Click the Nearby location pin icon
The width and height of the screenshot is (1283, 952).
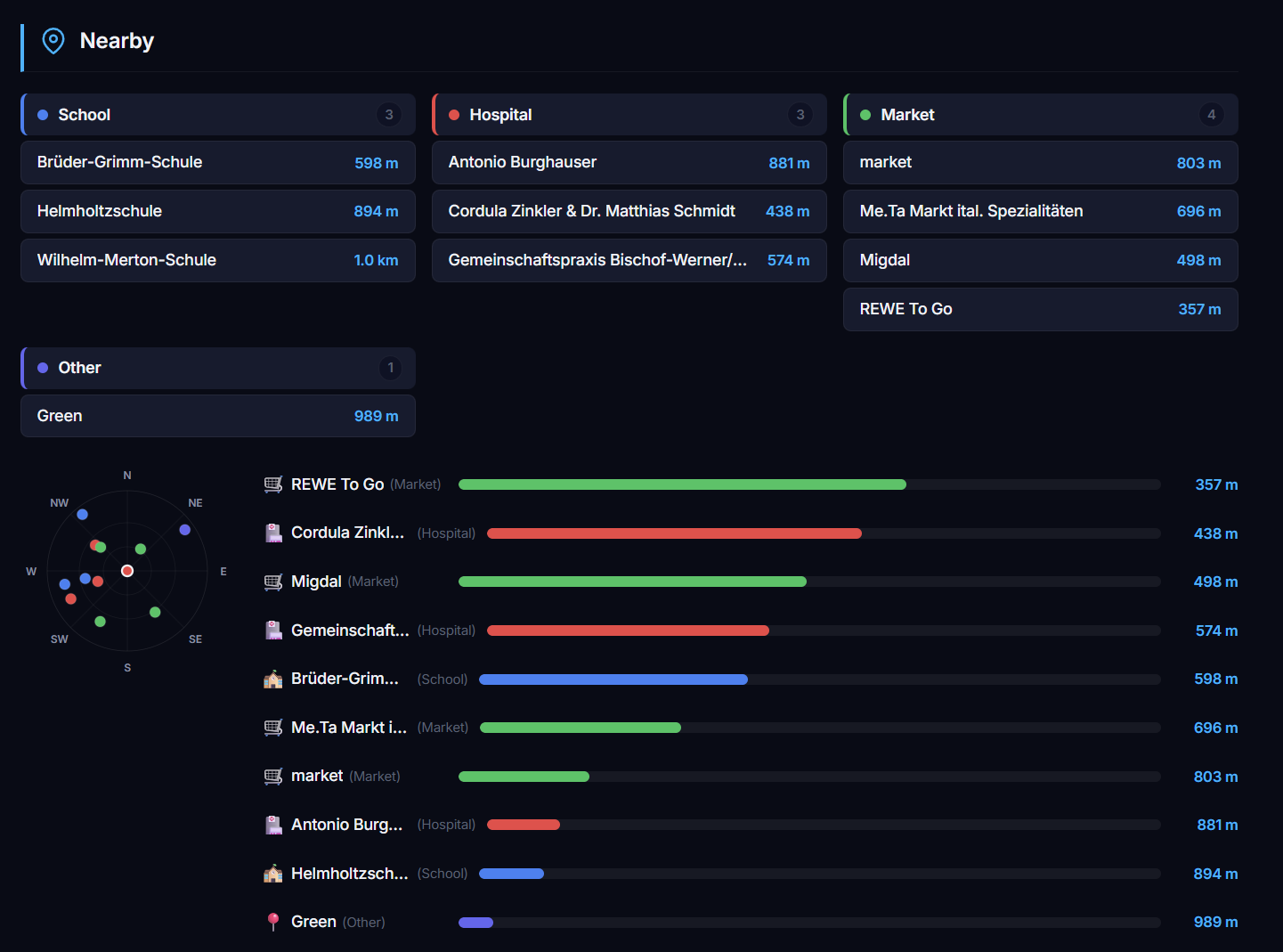(x=53, y=41)
